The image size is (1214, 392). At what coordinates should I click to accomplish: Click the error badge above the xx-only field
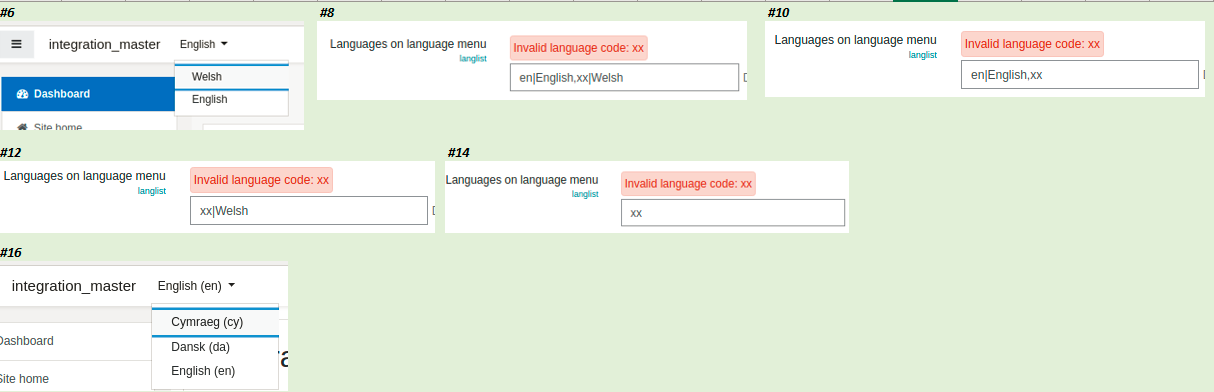point(688,184)
